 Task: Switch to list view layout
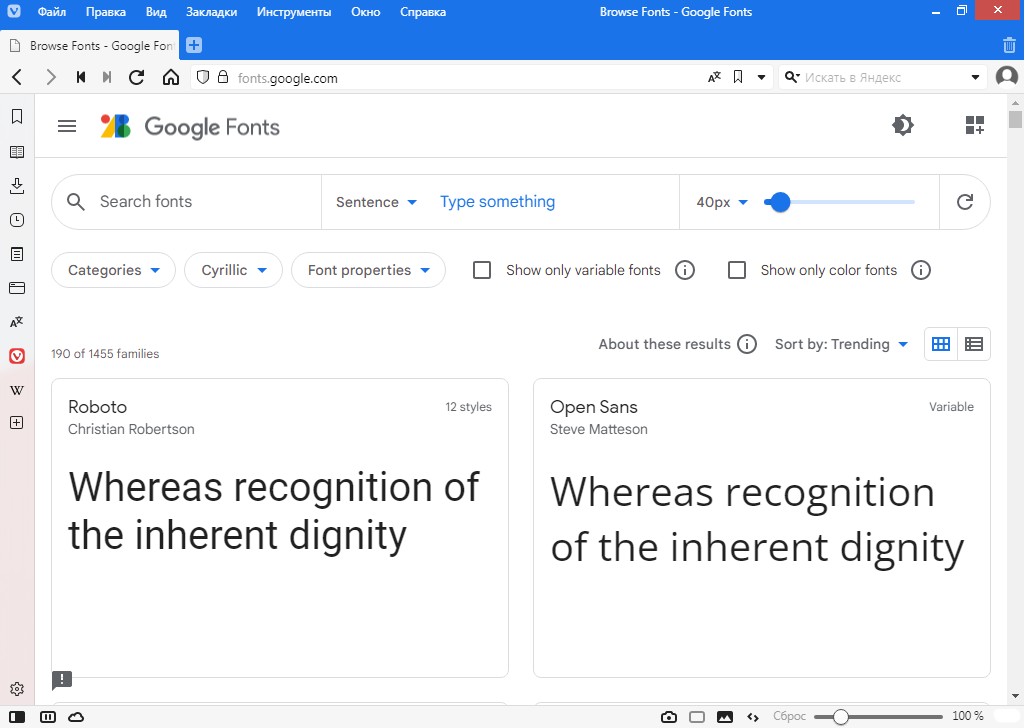coord(974,344)
